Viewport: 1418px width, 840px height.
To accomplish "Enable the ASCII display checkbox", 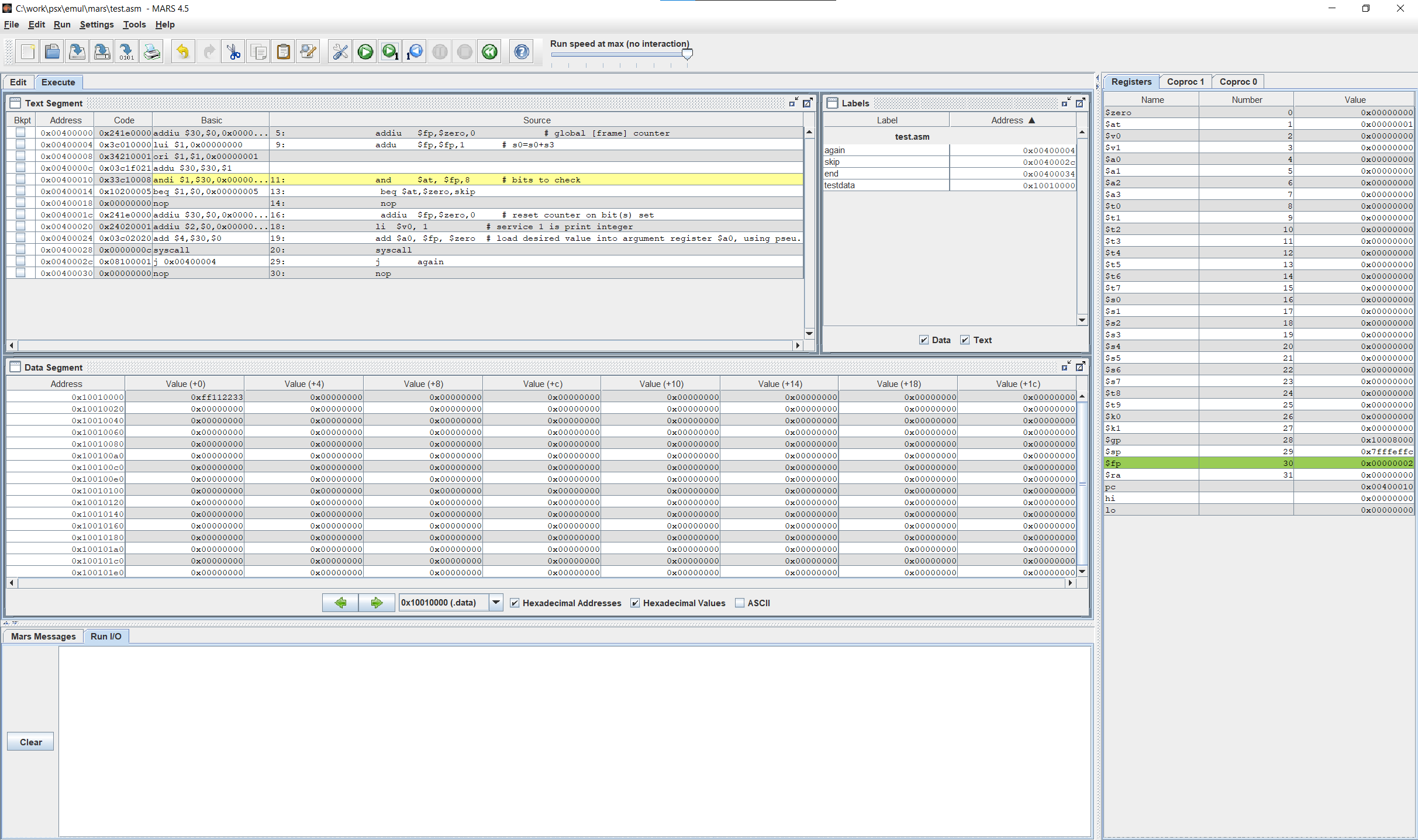I will click(x=740, y=603).
